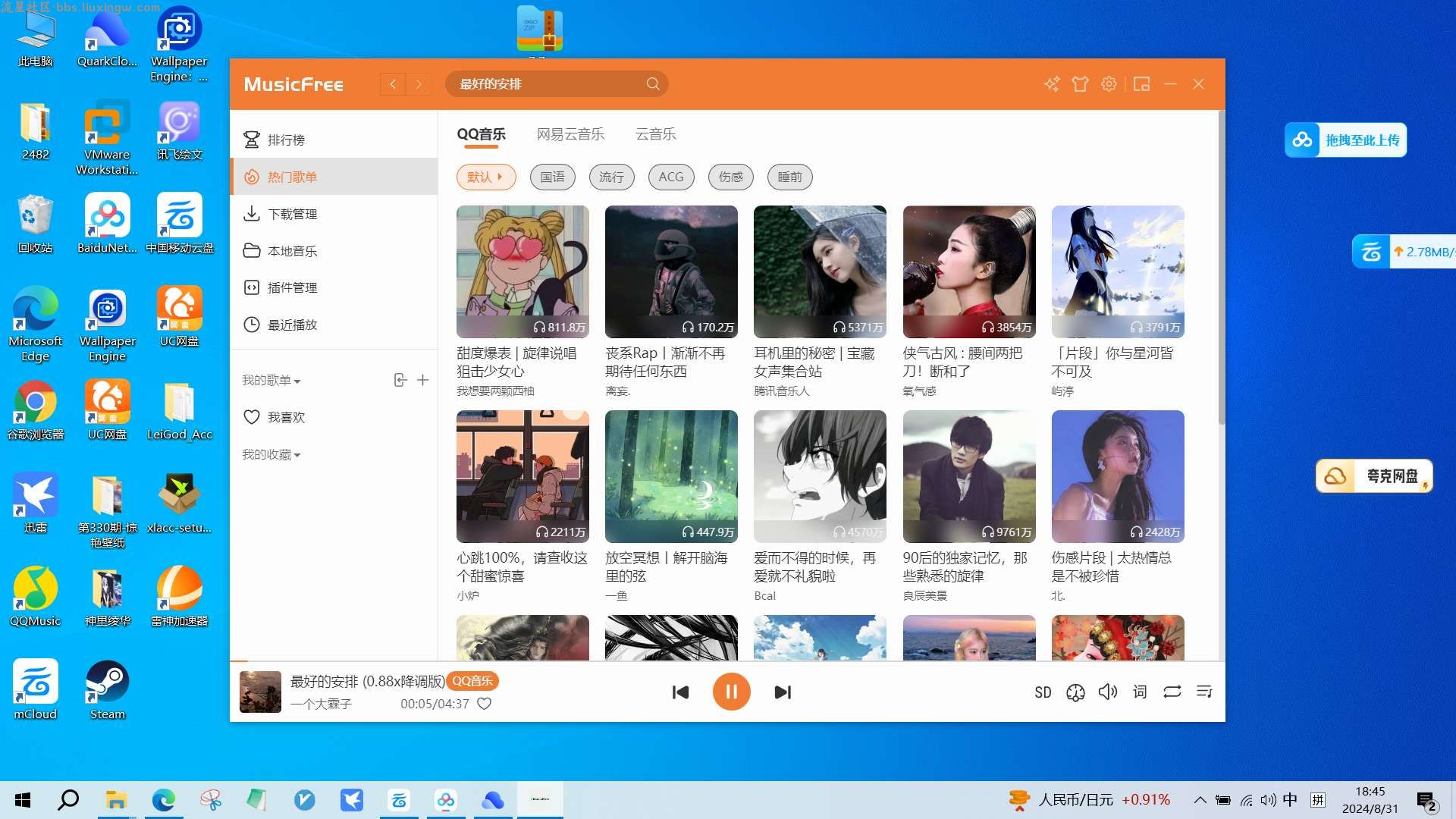1456x819 pixels.
Task: Go forward with the right arrow button
Action: point(419,84)
